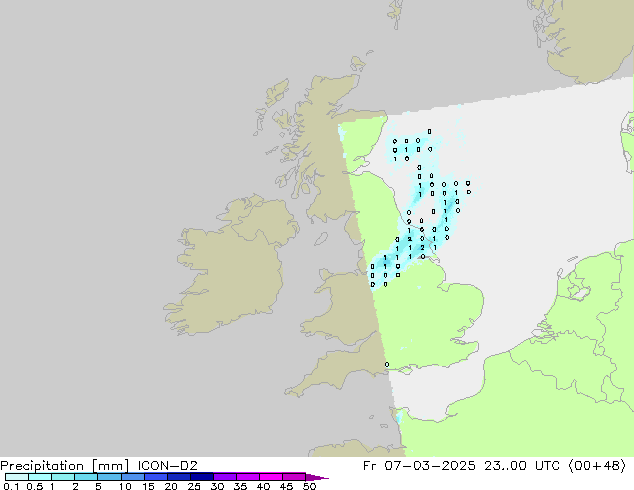The width and height of the screenshot is (634, 490).
Task: Select the 25–30 mm dark blue swatch
Action: coord(201,477)
